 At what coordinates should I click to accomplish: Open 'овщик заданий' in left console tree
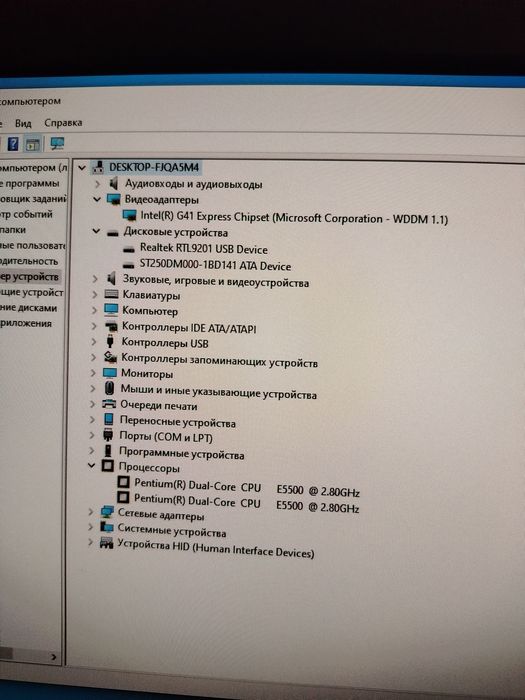click(33, 199)
